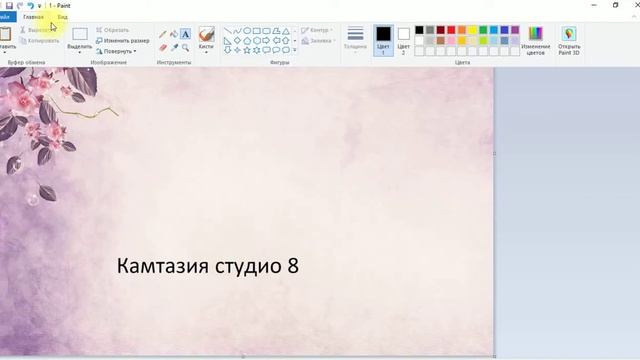Select the Color picker eyedropper tool

[174, 48]
